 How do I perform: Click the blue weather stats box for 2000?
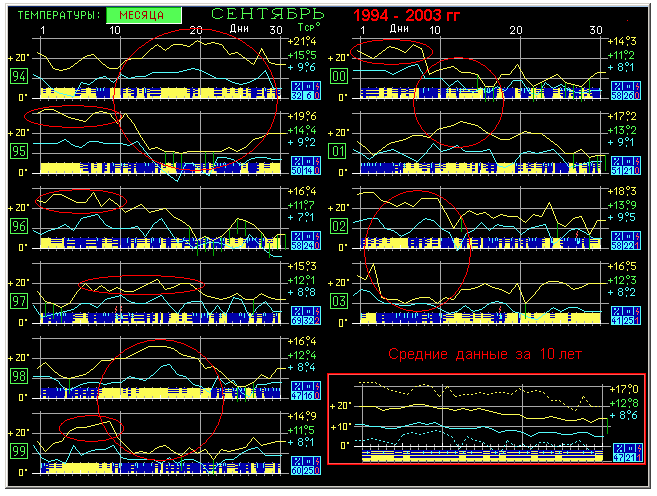click(x=622, y=91)
